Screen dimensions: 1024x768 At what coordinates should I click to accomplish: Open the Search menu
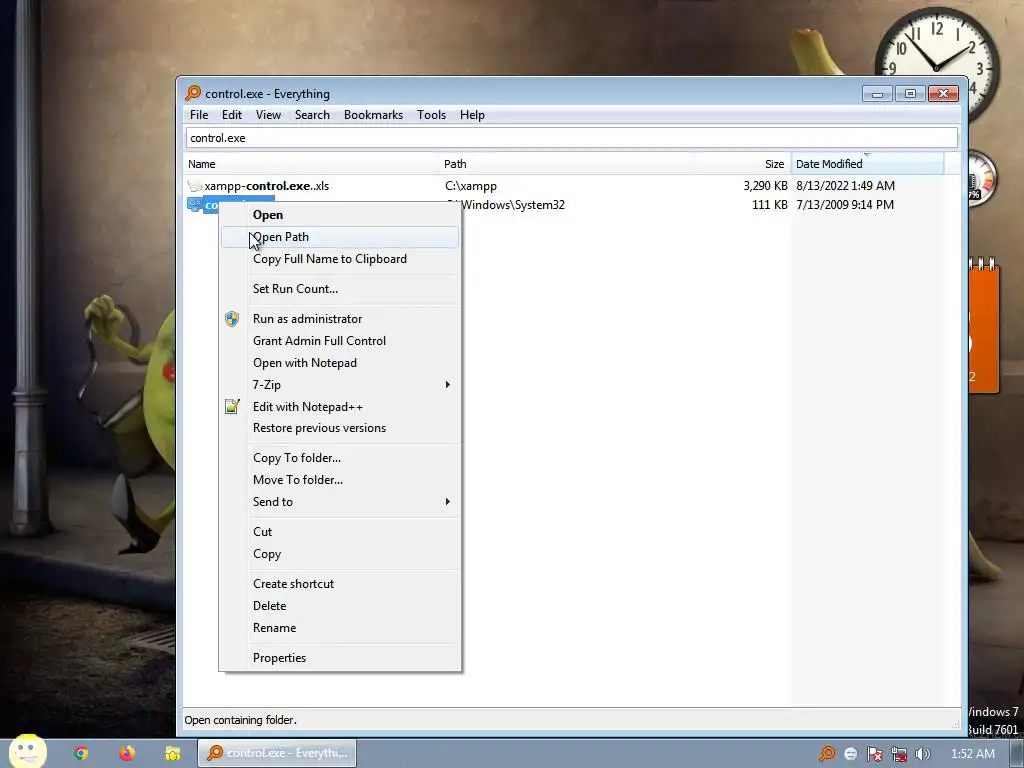pyautogui.click(x=312, y=115)
